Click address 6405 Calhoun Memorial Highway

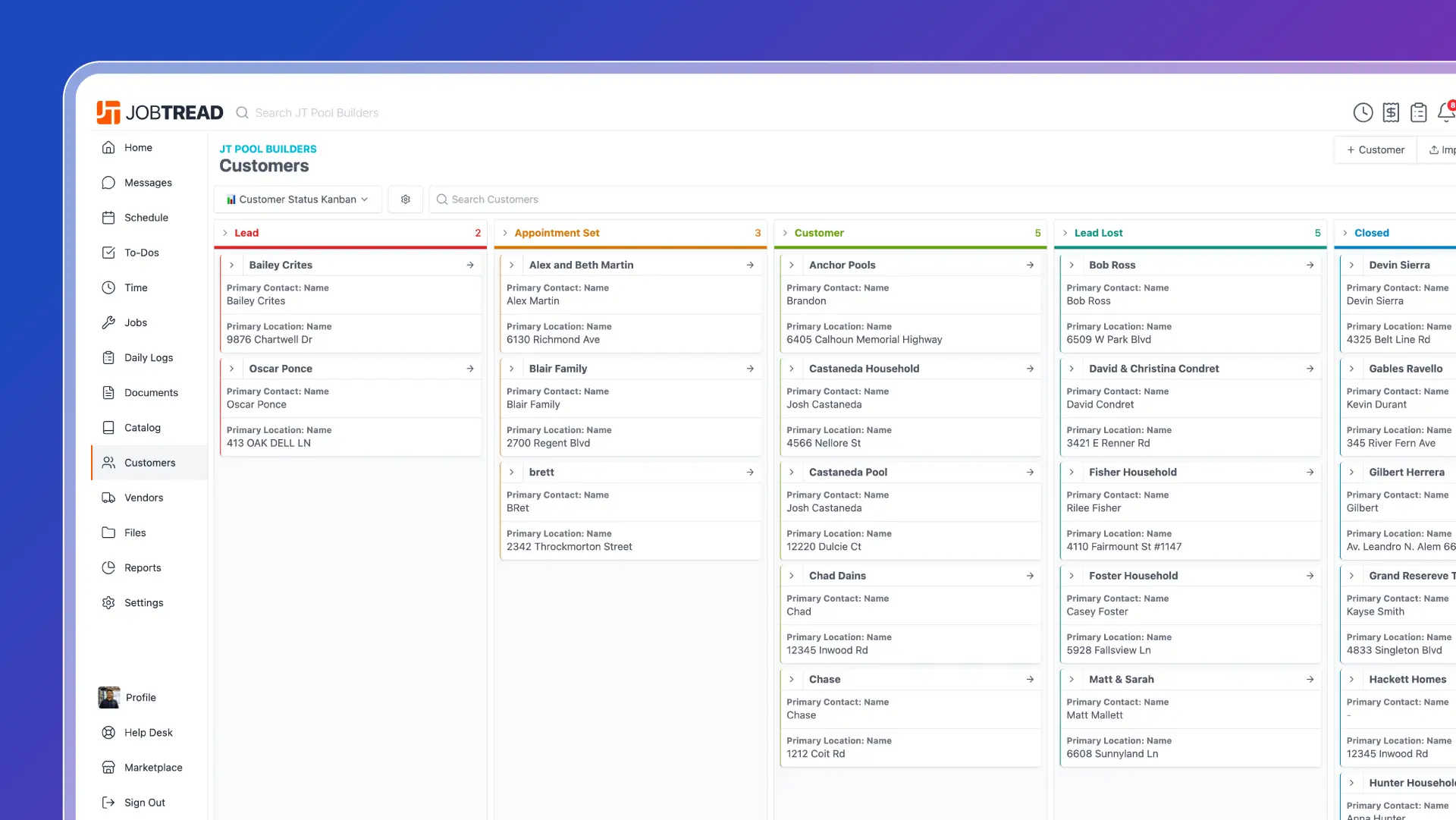(x=864, y=340)
